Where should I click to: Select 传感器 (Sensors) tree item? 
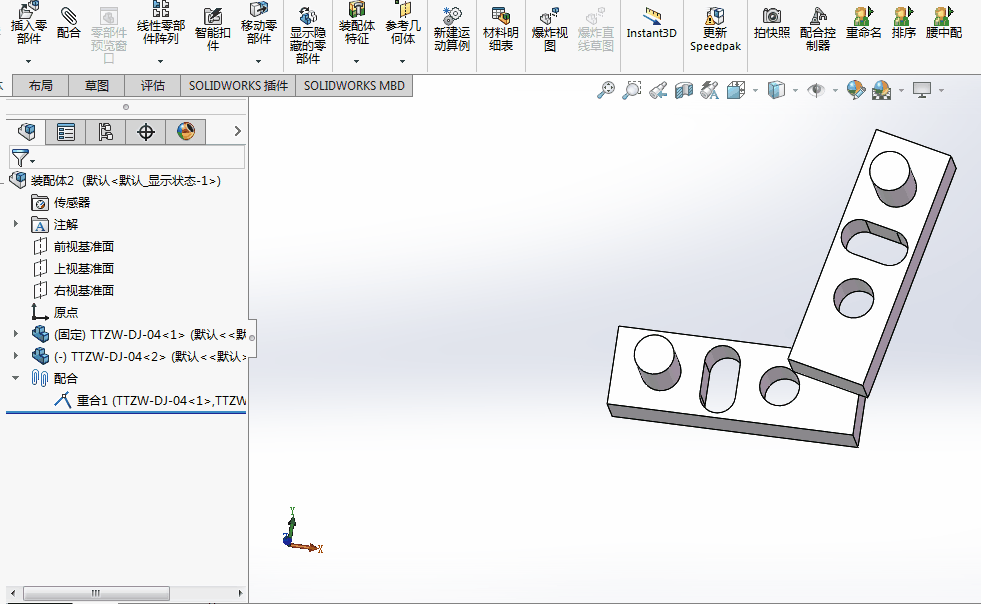click(61, 203)
